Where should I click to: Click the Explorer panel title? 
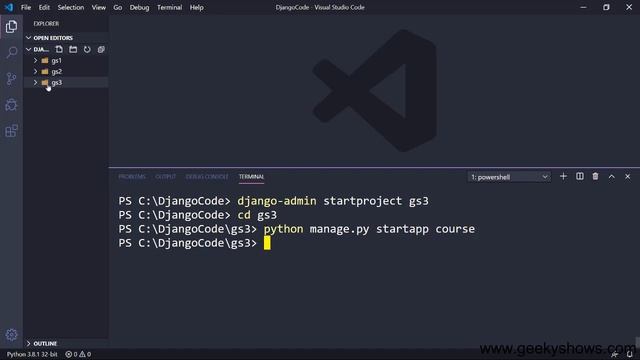click(46, 24)
